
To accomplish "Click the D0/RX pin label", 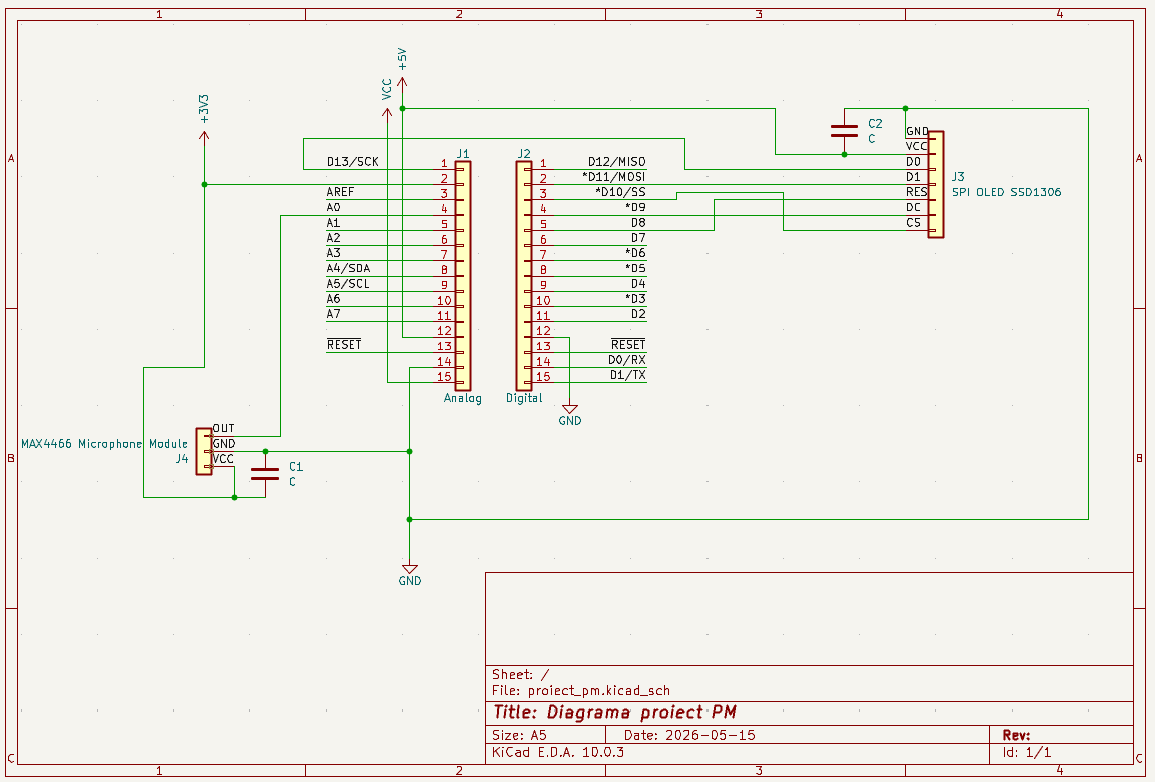I will point(627,359).
